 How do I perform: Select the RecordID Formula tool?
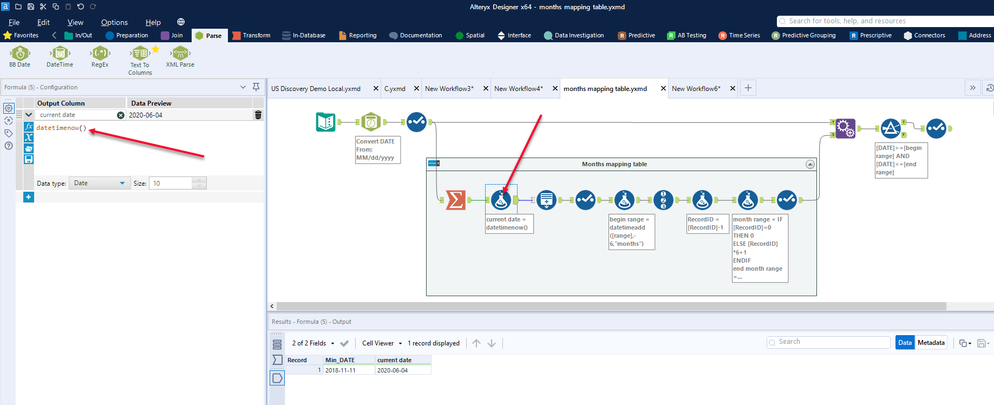click(703, 200)
